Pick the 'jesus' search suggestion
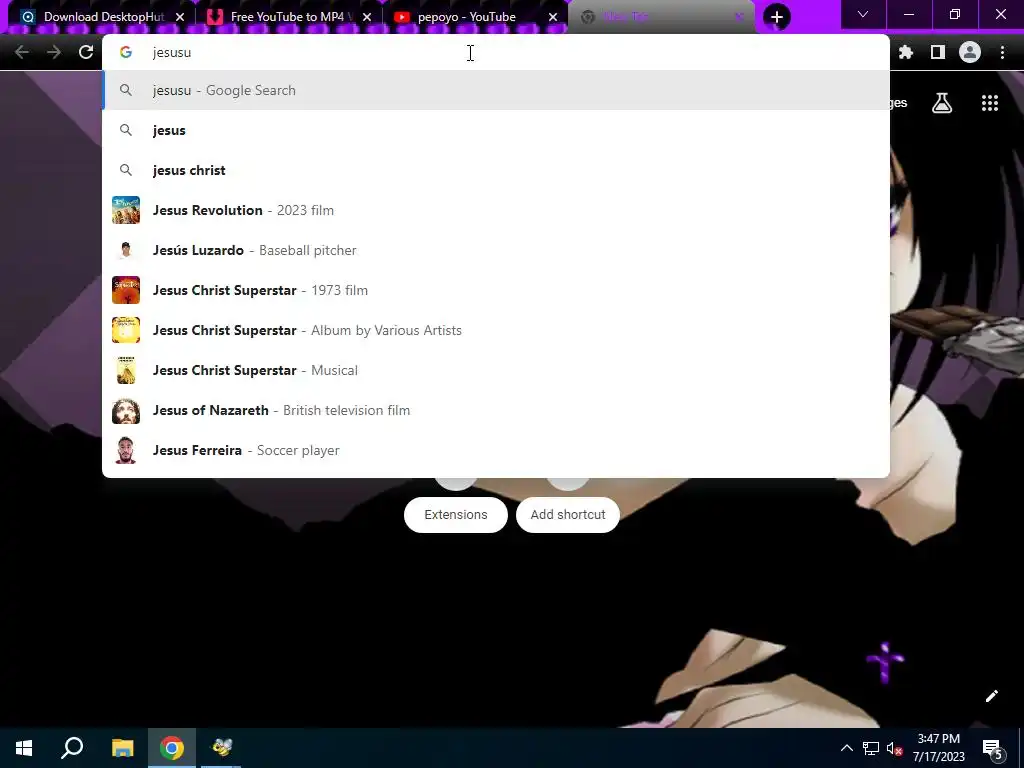Screen dimensions: 1024x768 496,130
